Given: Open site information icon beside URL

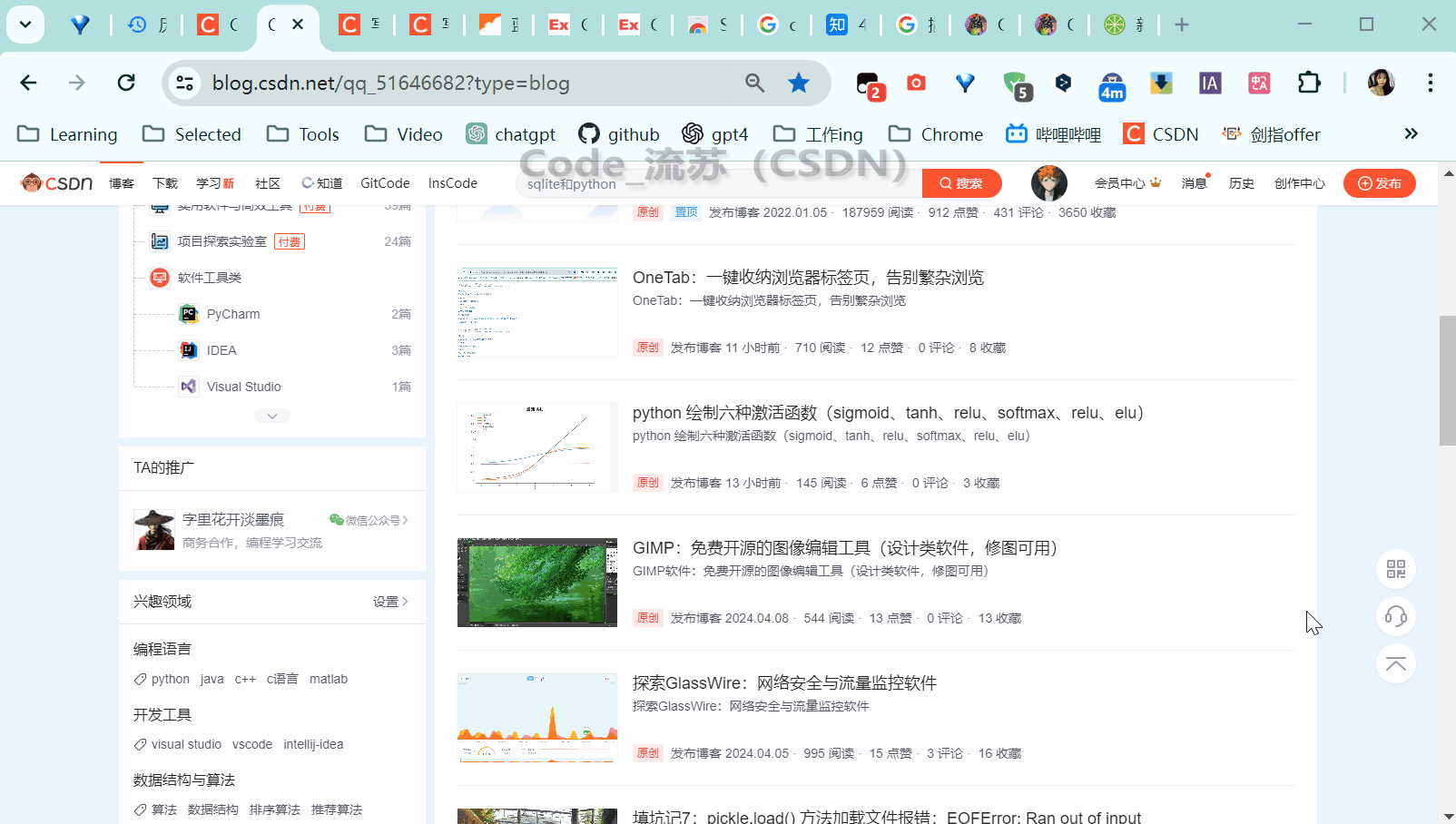Looking at the screenshot, I should tap(184, 83).
